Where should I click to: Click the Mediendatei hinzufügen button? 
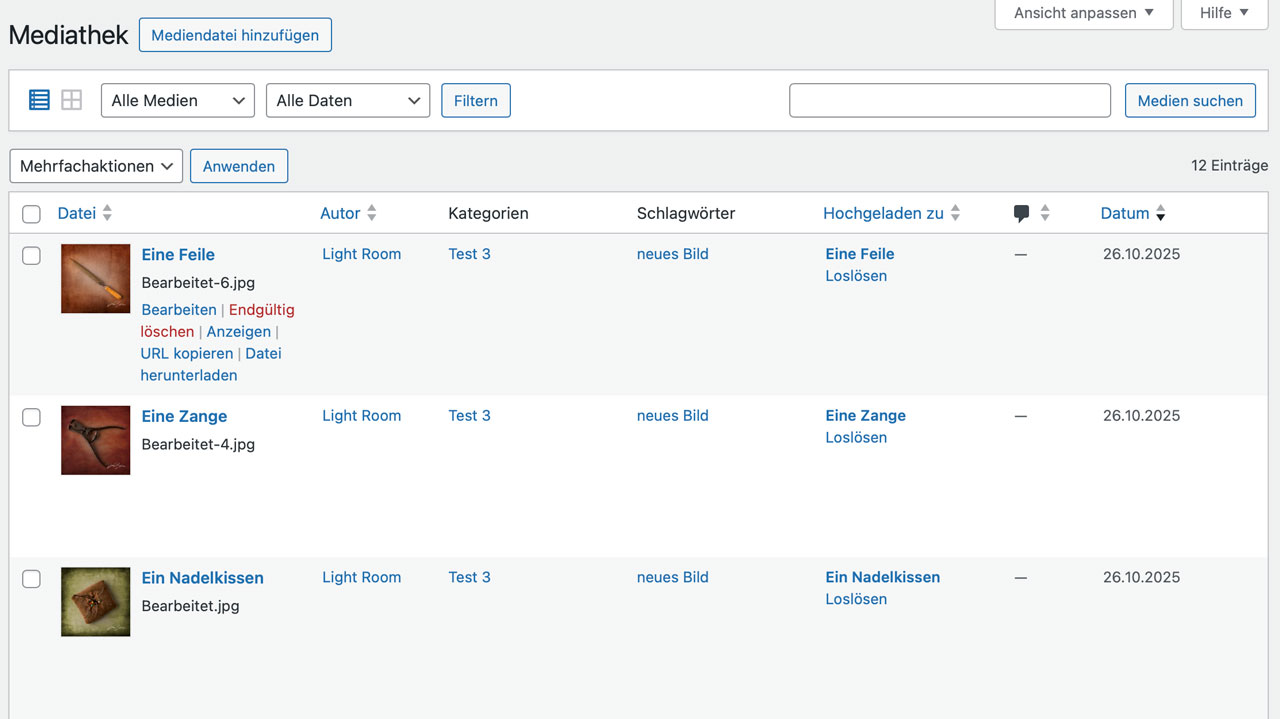tap(235, 35)
